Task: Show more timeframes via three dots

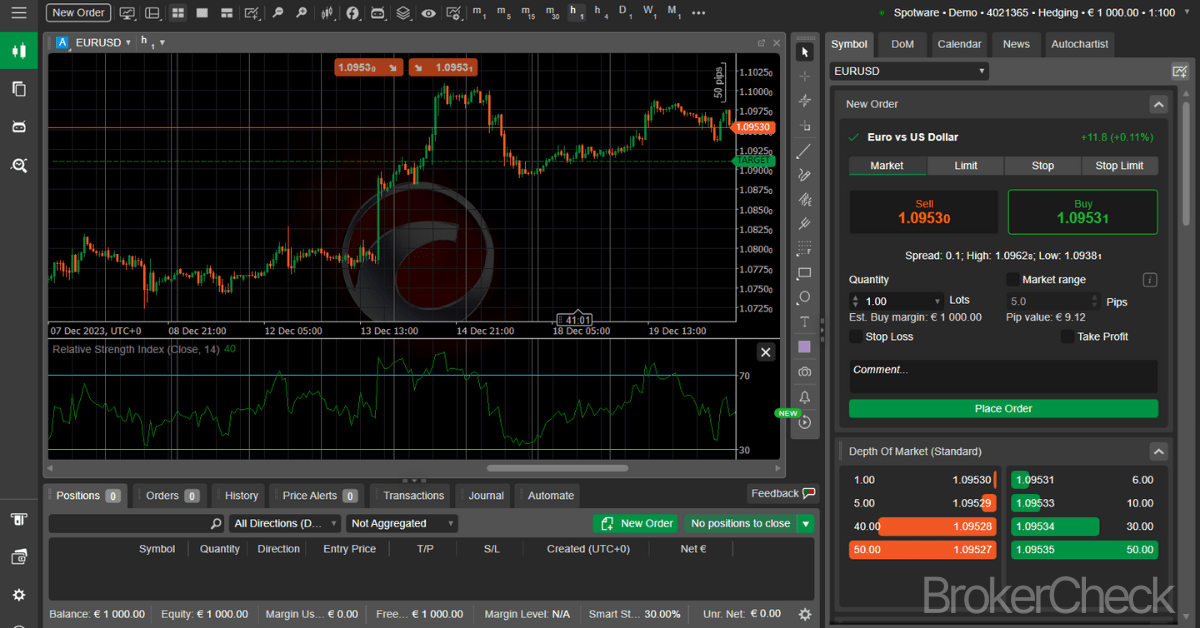Action: pos(698,13)
